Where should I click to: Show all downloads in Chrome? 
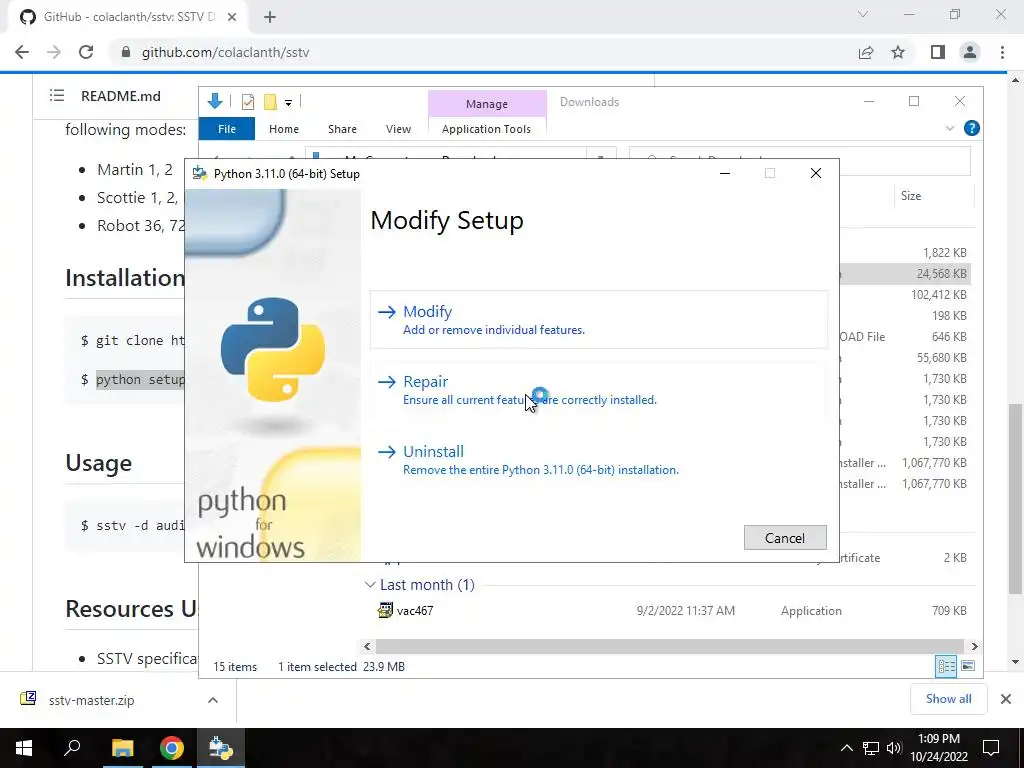(x=948, y=699)
